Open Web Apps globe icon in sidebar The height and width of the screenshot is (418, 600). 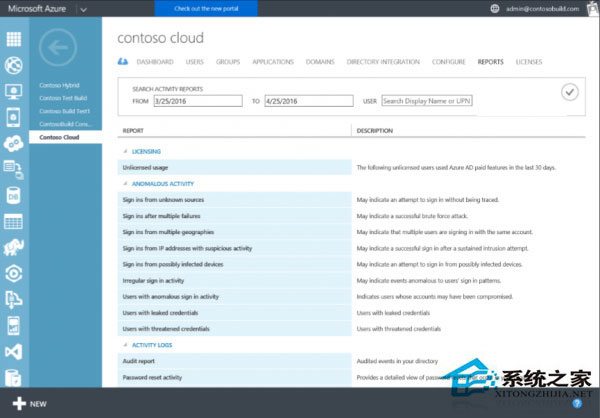(x=14, y=65)
